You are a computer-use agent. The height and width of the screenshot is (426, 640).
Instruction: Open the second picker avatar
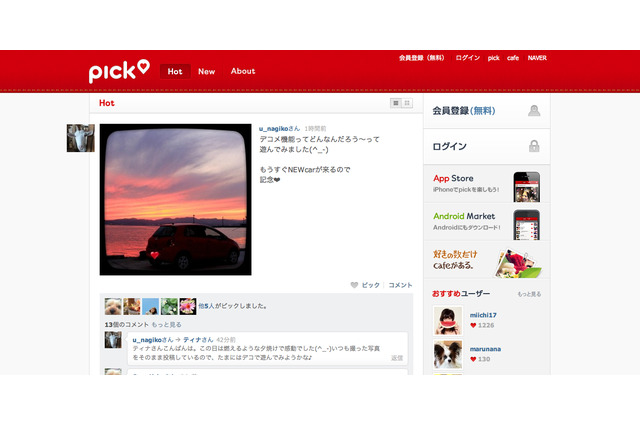(x=132, y=306)
